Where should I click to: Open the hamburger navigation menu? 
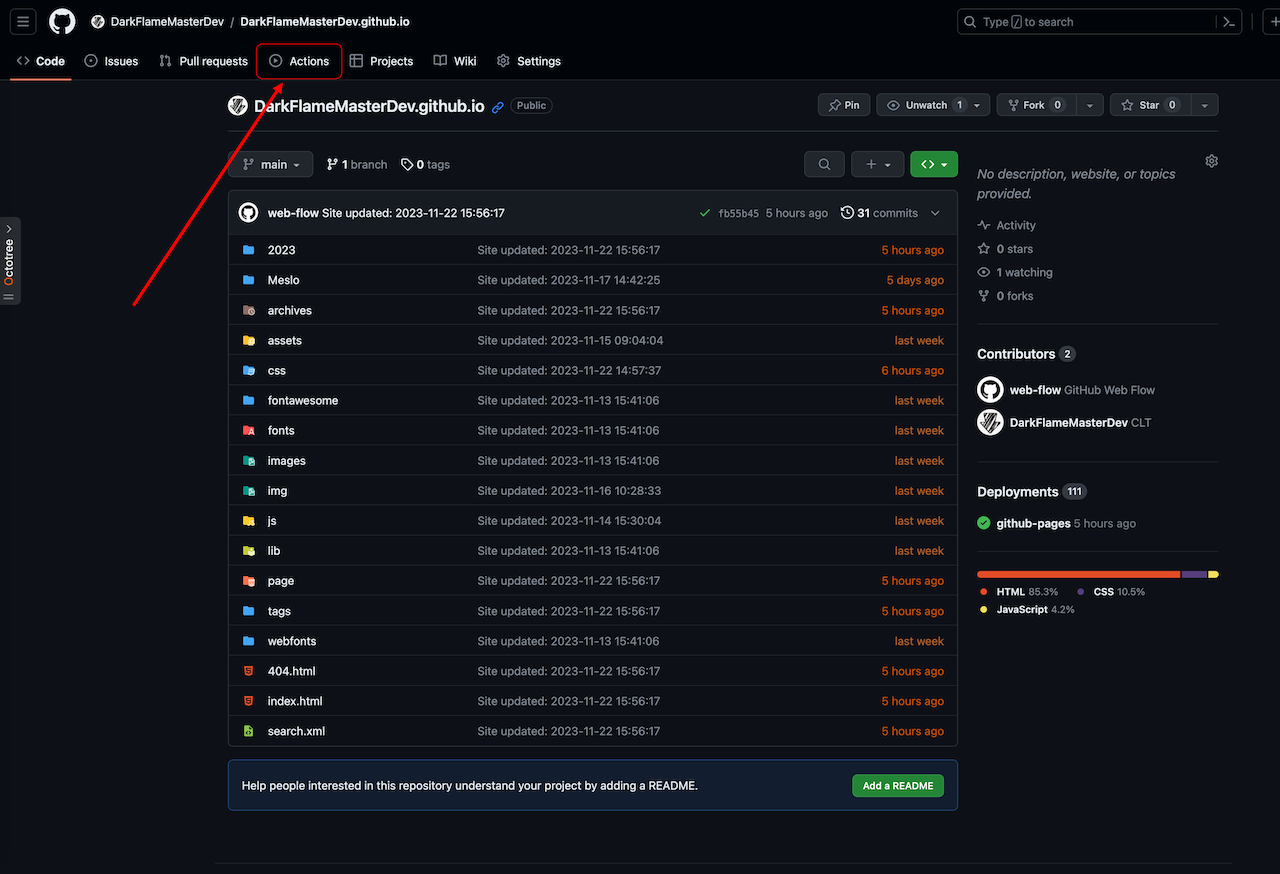tap(24, 21)
